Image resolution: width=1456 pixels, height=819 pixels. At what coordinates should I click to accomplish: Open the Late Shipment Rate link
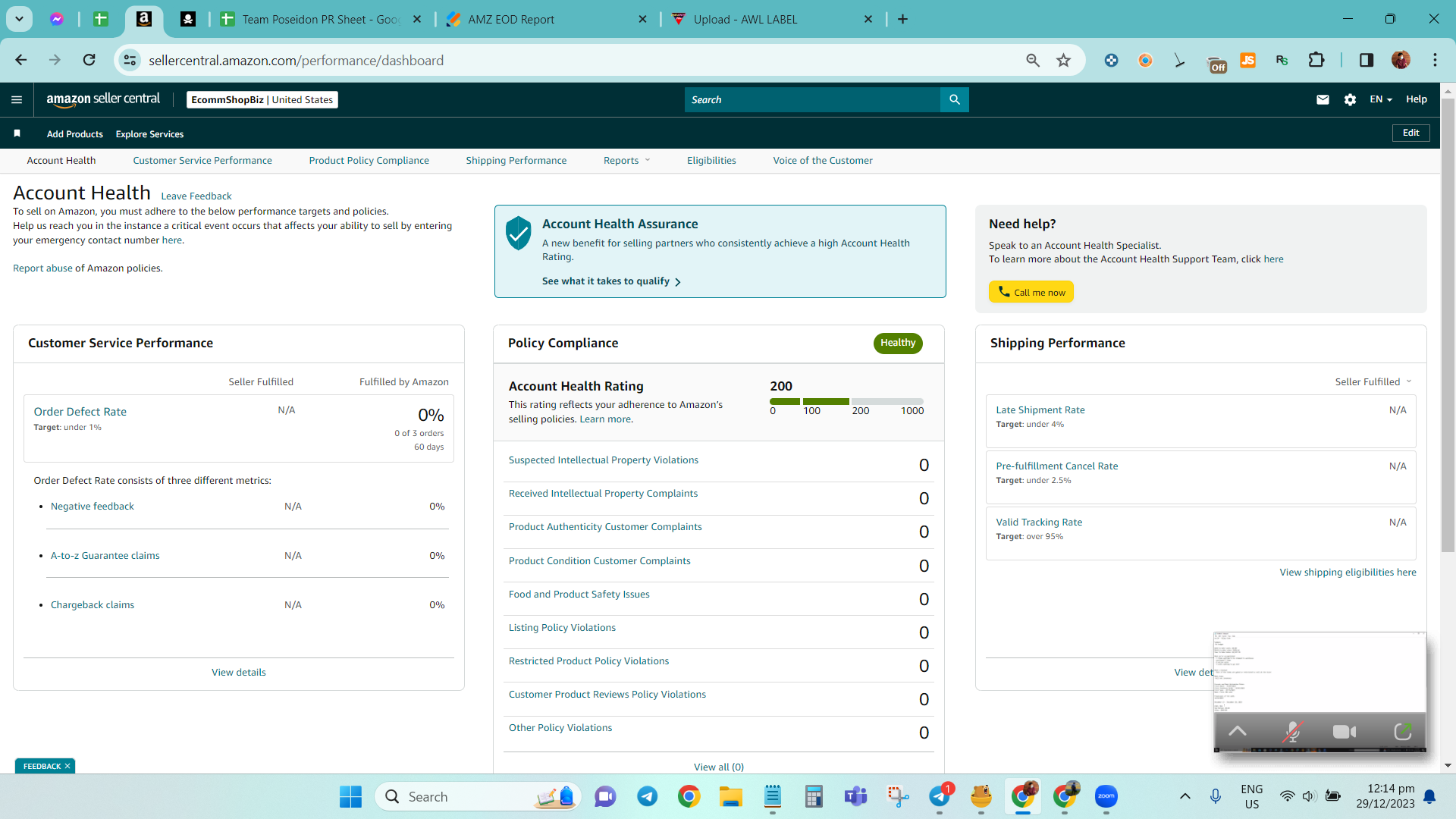click(1040, 409)
